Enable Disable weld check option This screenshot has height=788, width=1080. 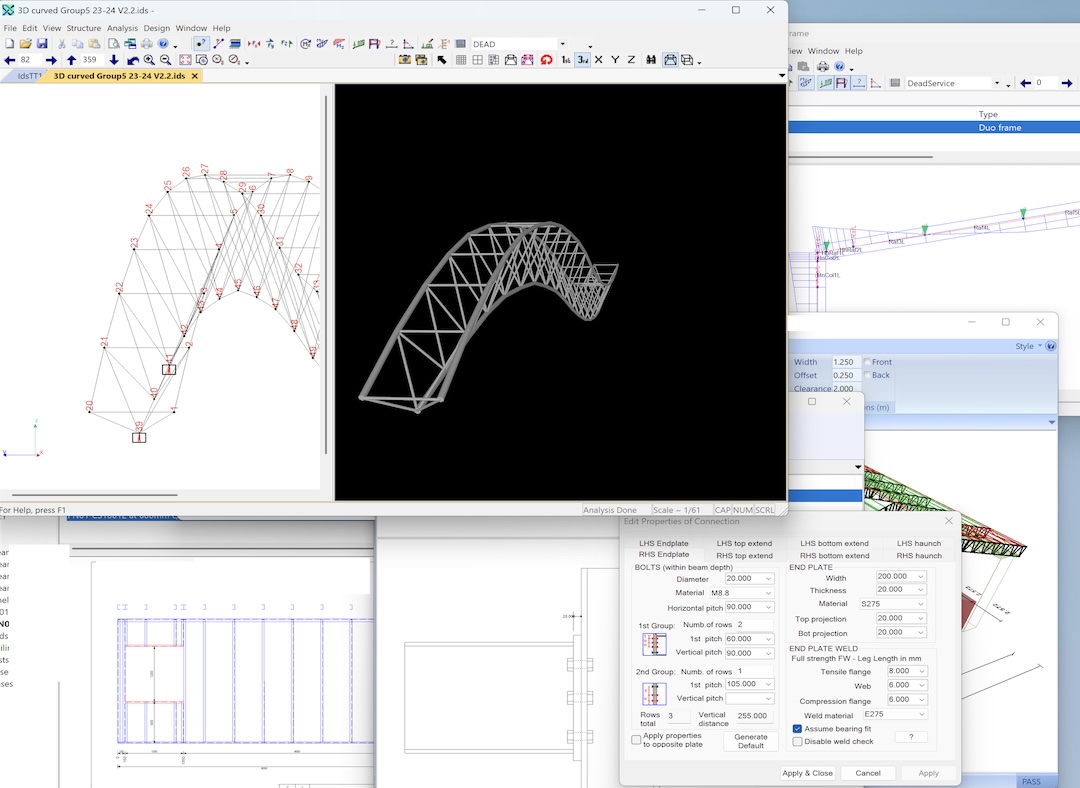click(x=797, y=741)
